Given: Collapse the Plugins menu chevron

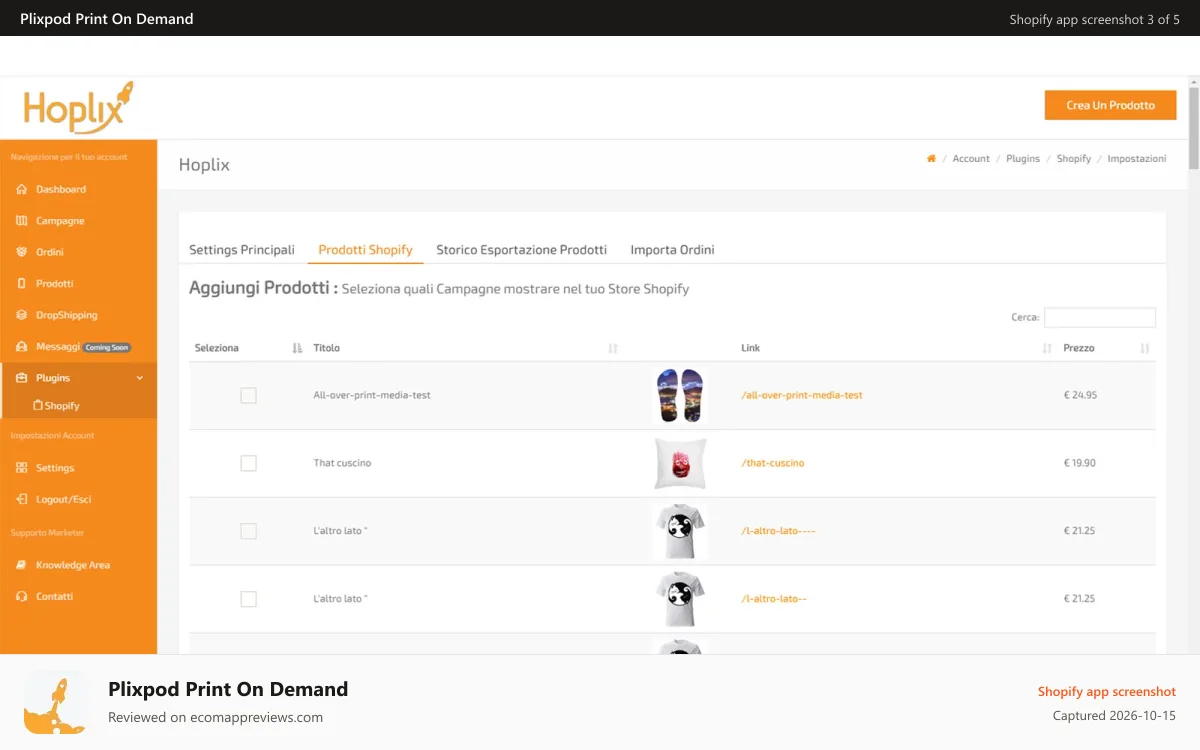Looking at the screenshot, I should (x=140, y=378).
